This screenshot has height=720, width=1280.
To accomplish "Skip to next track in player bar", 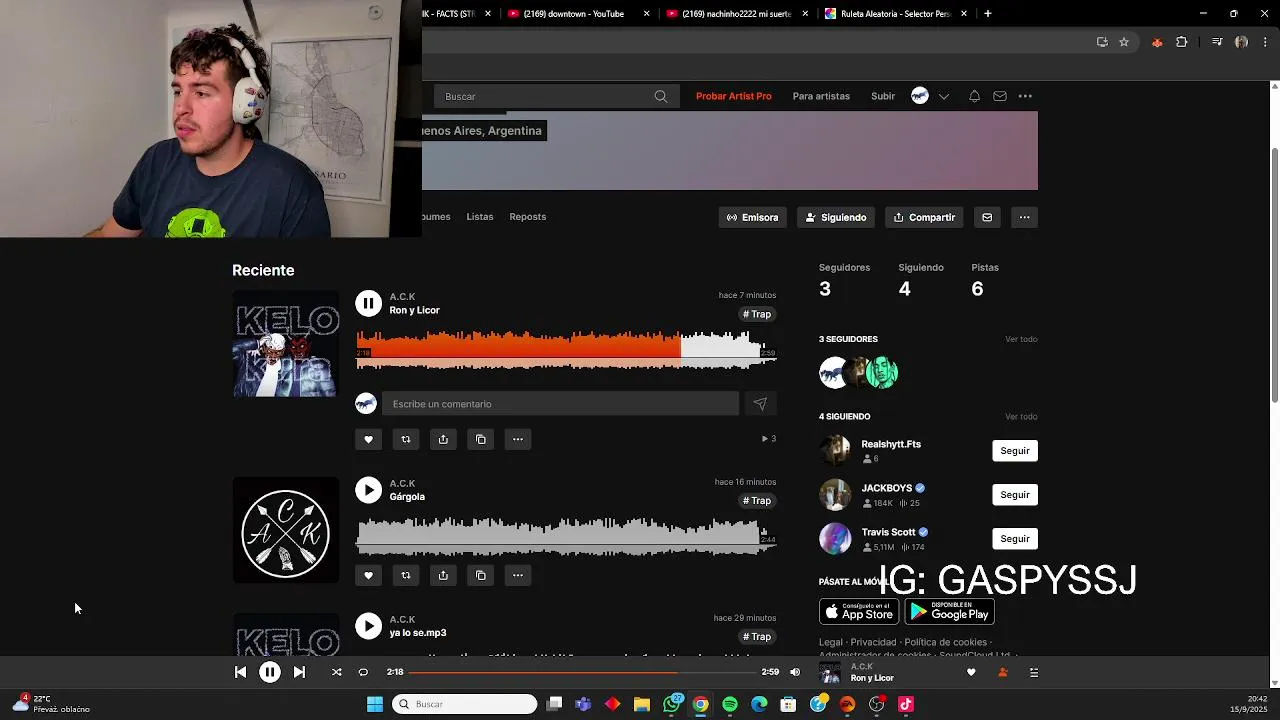I will [299, 672].
